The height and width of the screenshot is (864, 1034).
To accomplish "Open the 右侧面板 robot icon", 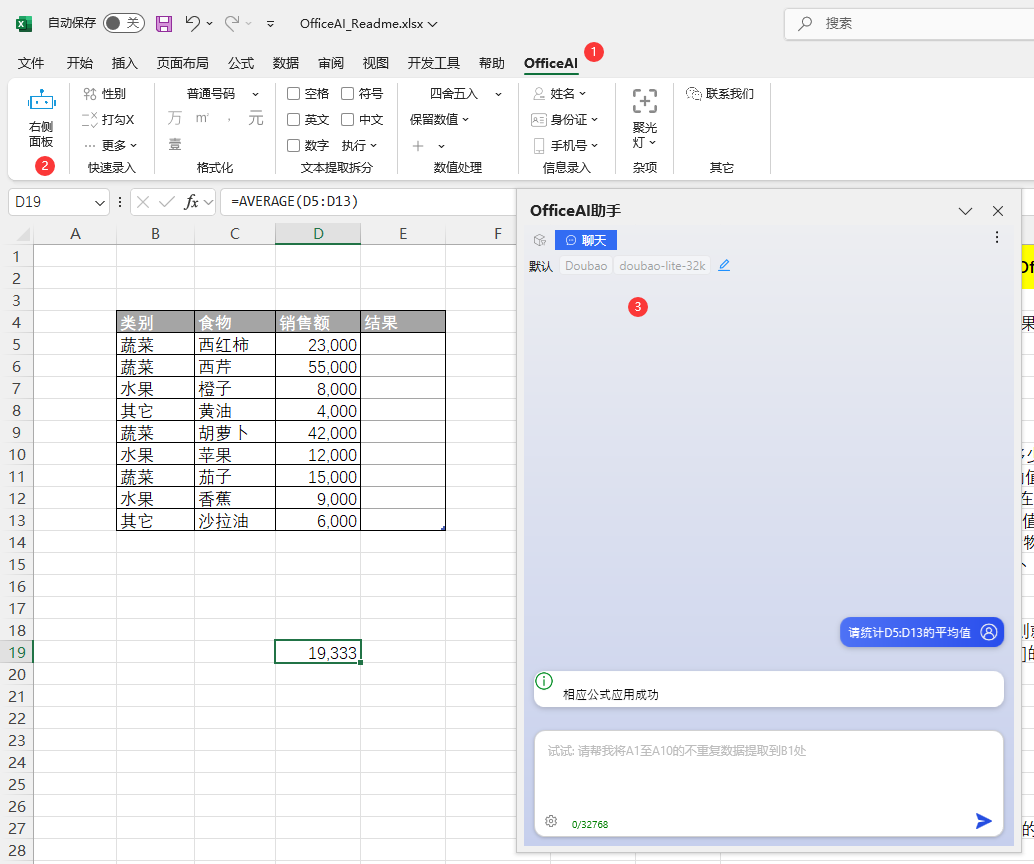I will pyautogui.click(x=42, y=101).
